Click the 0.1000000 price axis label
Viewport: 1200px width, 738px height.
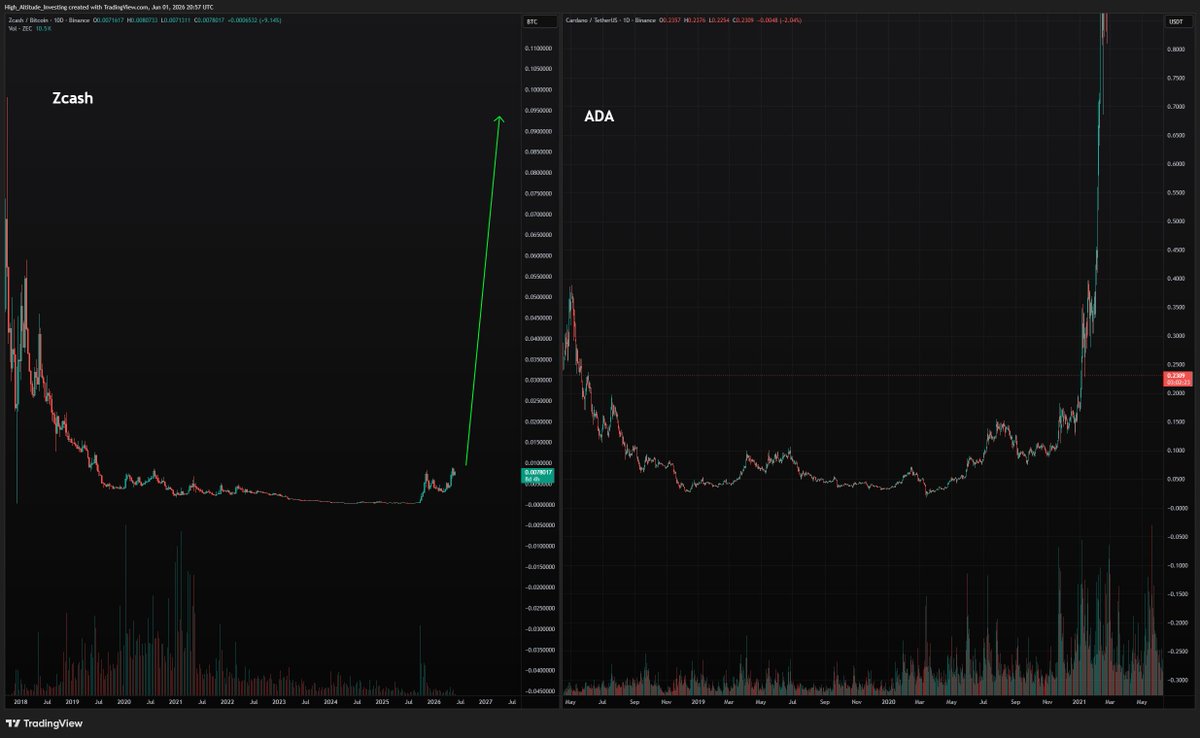coord(539,90)
